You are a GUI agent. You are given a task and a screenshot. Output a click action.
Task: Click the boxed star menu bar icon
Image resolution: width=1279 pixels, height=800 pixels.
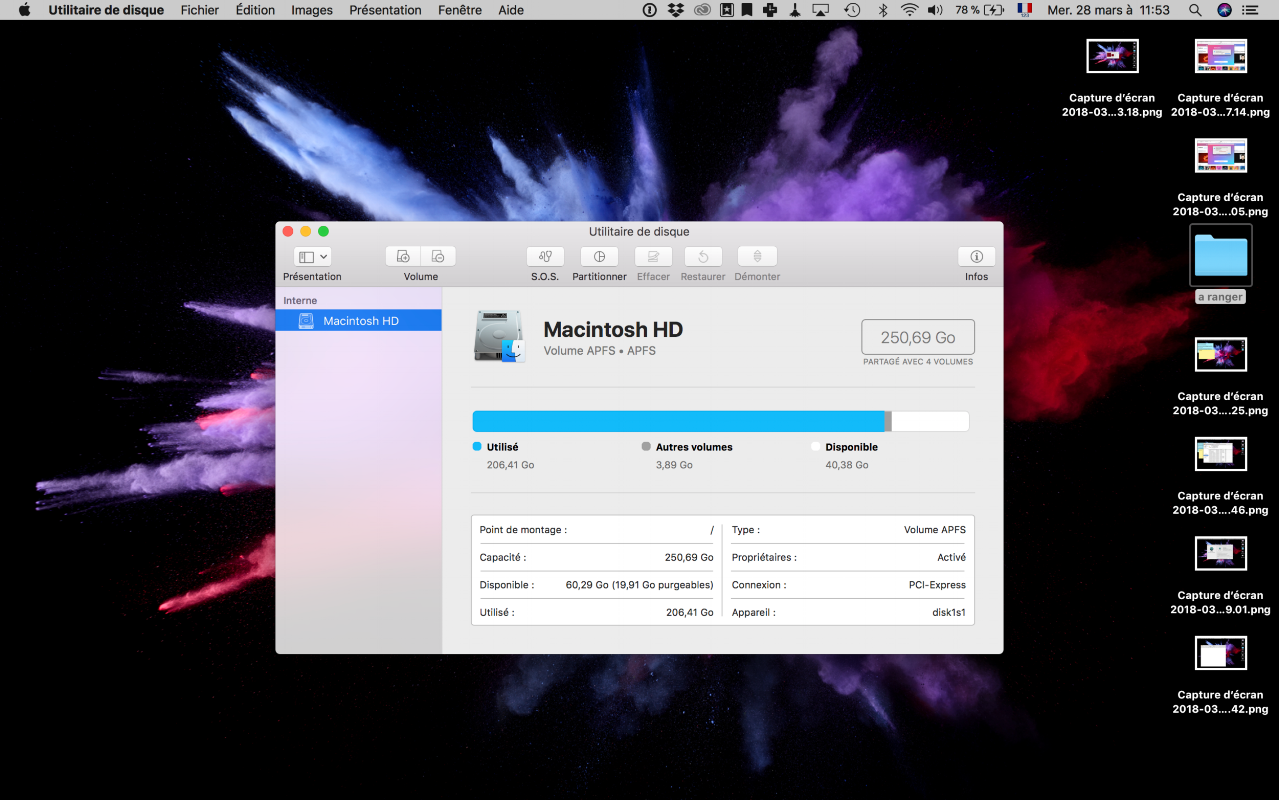[x=728, y=10]
